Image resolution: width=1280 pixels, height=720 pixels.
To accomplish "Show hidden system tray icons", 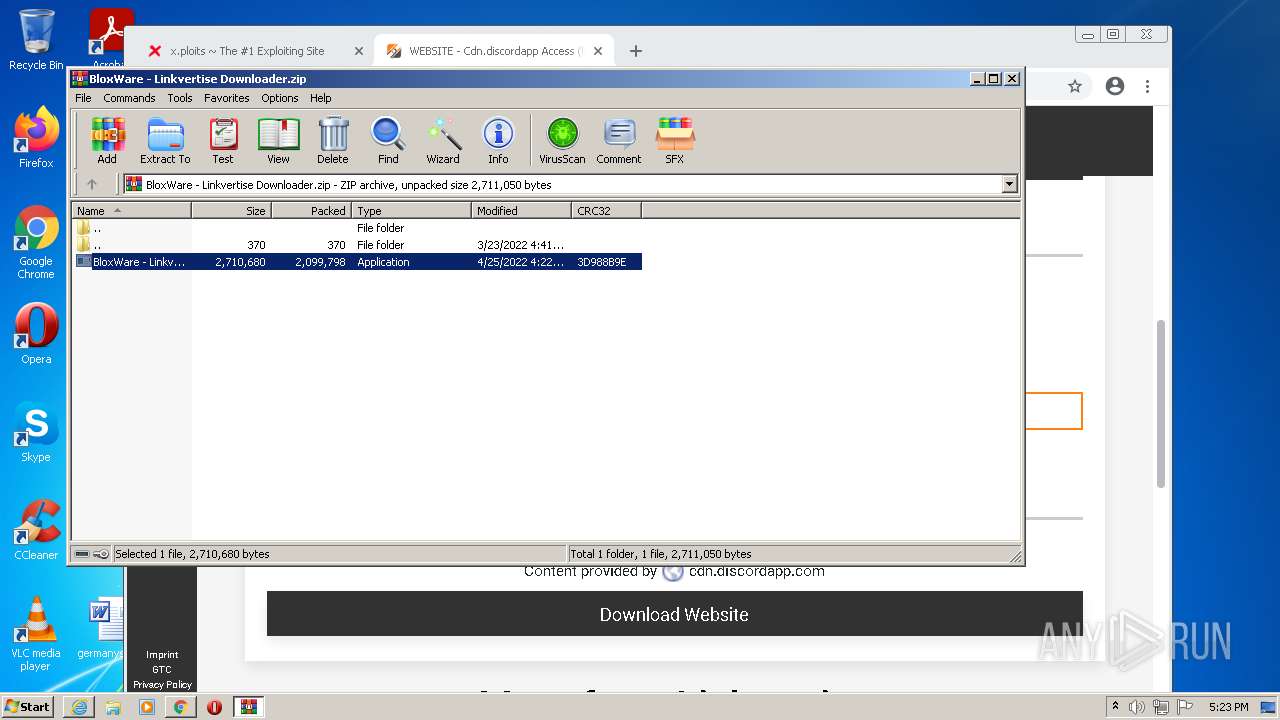I will coord(1115,707).
